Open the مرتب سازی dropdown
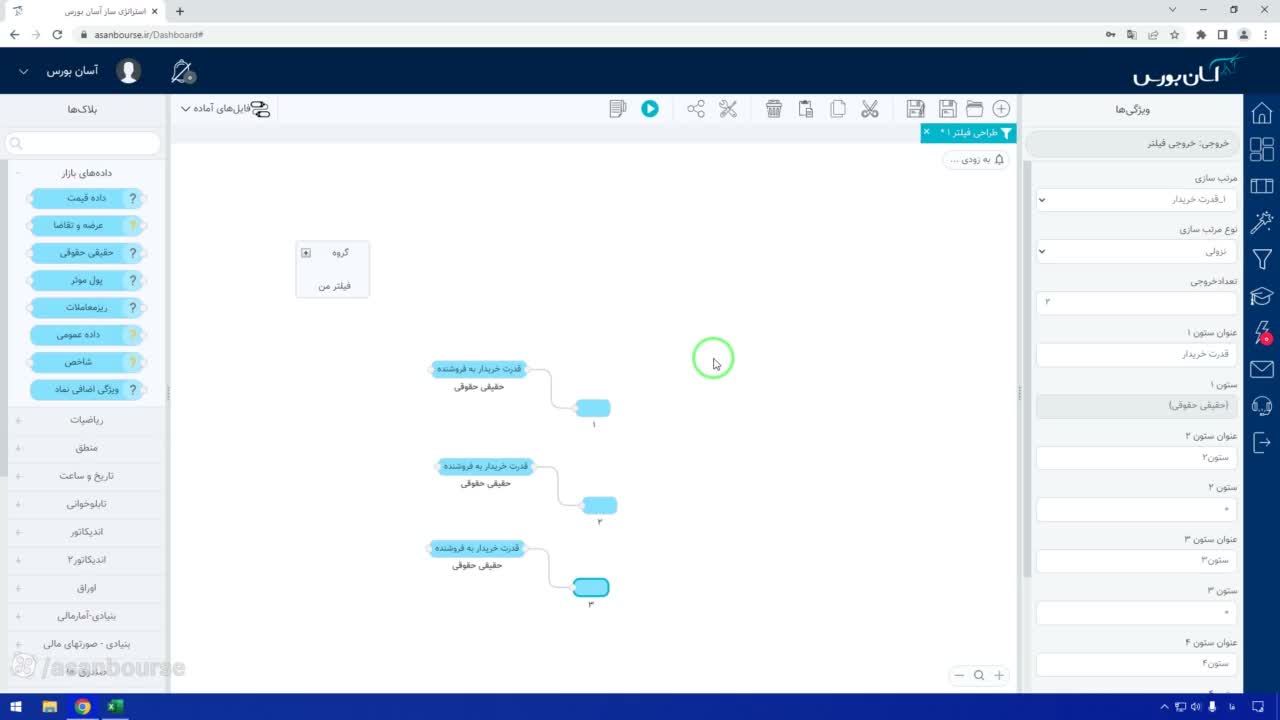The width and height of the screenshot is (1280, 720). click(x=1137, y=199)
